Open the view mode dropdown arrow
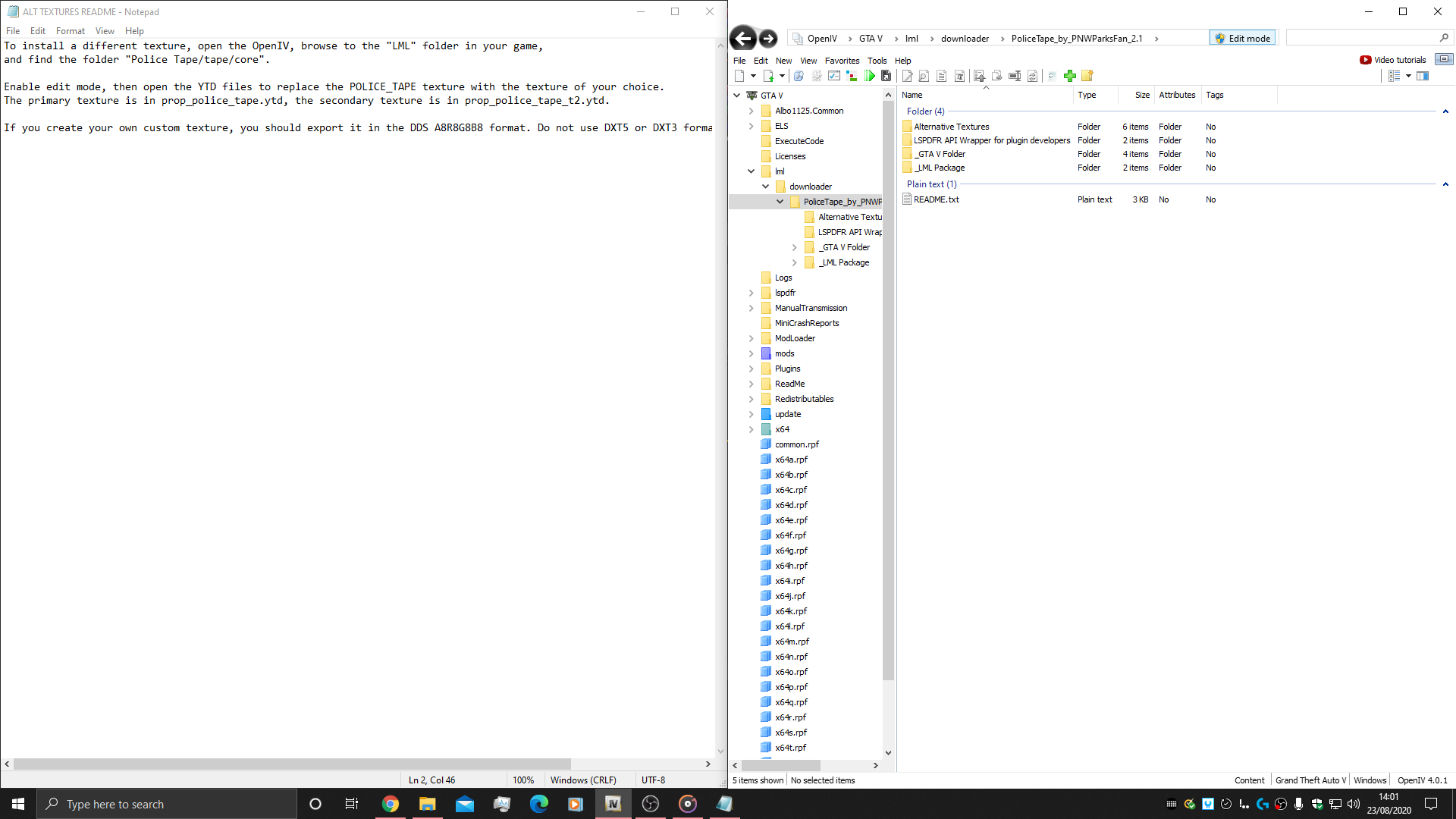The width and height of the screenshot is (1456, 819). point(1408,76)
